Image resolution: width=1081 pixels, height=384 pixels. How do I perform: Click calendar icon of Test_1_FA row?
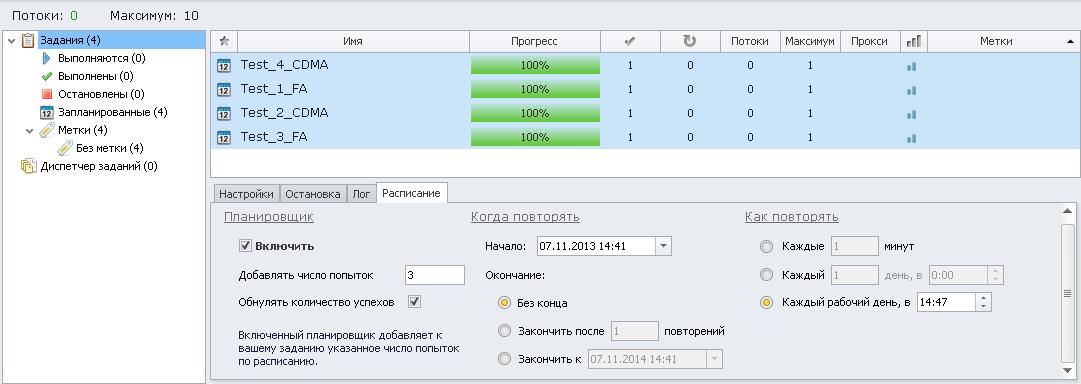tap(223, 89)
